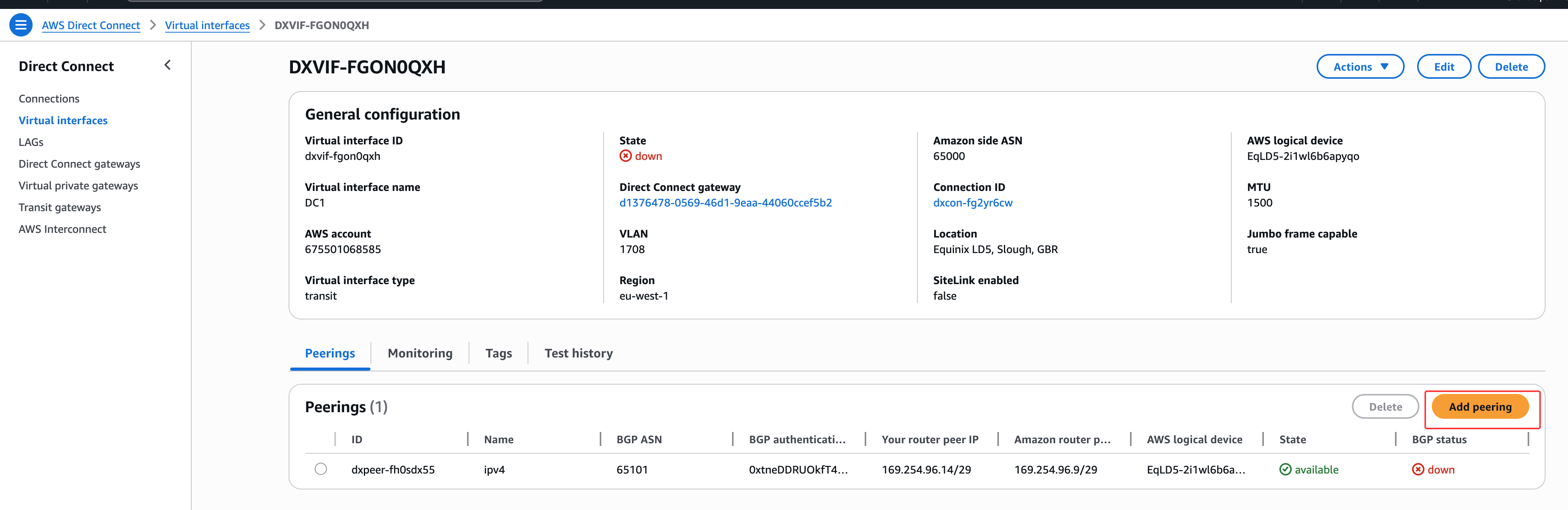Viewport: 1568px width, 510px height.
Task: Click the Delete virtual interface button
Action: tap(1511, 66)
